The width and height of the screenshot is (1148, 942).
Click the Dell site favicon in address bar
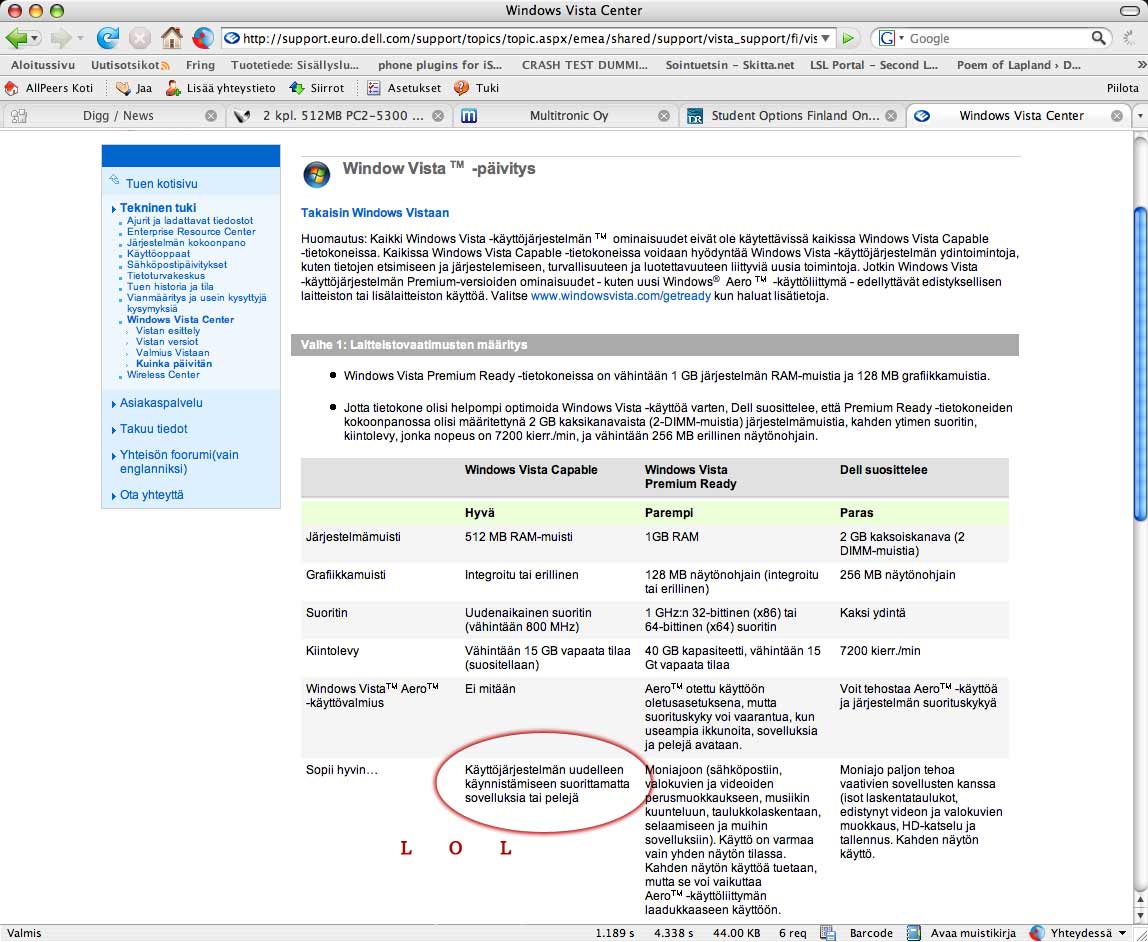tap(232, 38)
